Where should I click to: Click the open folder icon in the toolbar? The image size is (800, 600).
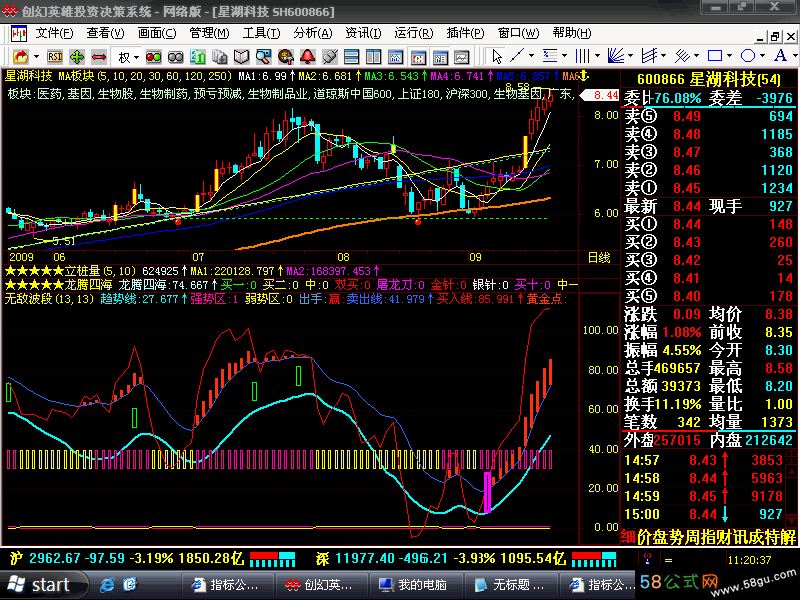click(20, 56)
